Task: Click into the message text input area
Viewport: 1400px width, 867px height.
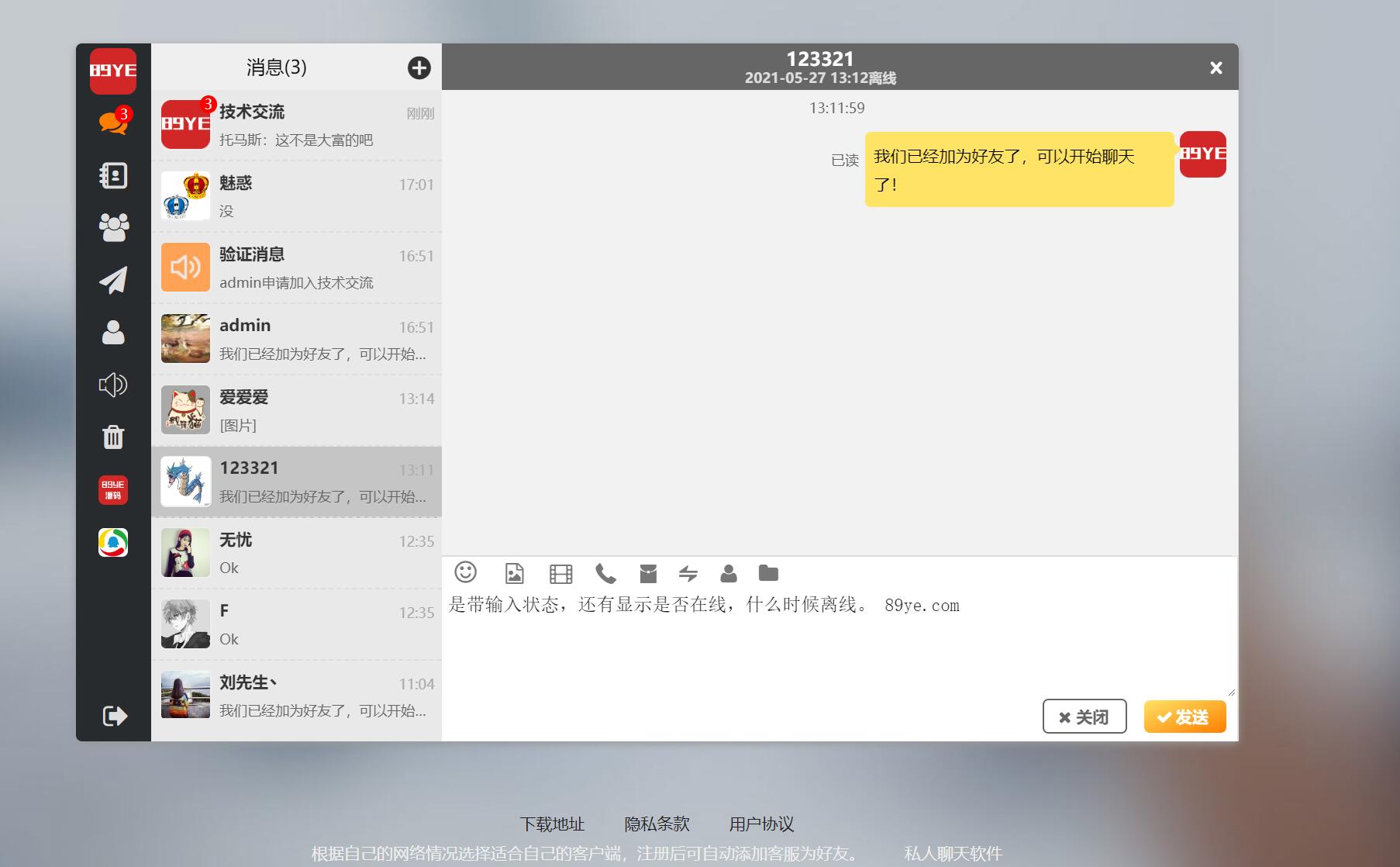Action: click(x=837, y=644)
